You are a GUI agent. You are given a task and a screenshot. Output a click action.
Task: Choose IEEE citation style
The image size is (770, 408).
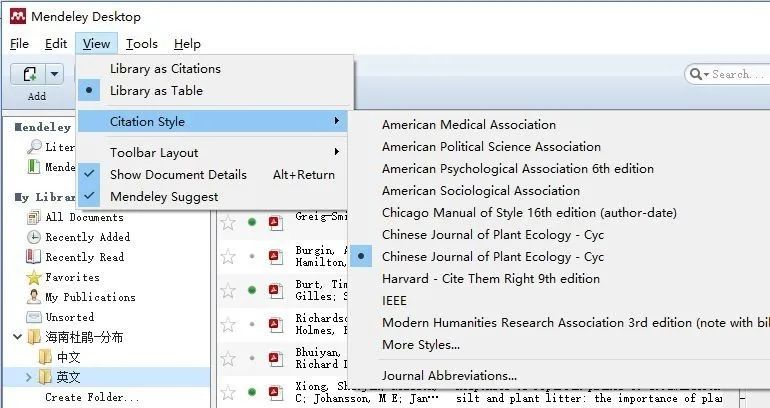tap(559, 300)
